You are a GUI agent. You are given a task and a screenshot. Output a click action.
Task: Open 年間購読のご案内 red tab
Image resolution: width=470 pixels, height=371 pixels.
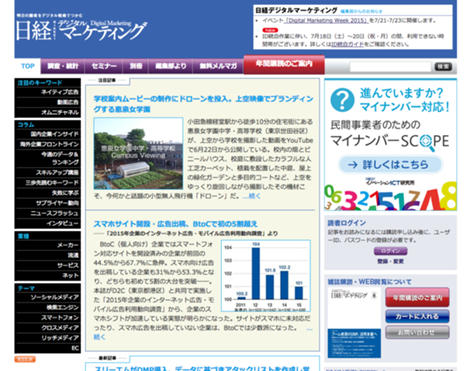pyautogui.click(x=284, y=64)
